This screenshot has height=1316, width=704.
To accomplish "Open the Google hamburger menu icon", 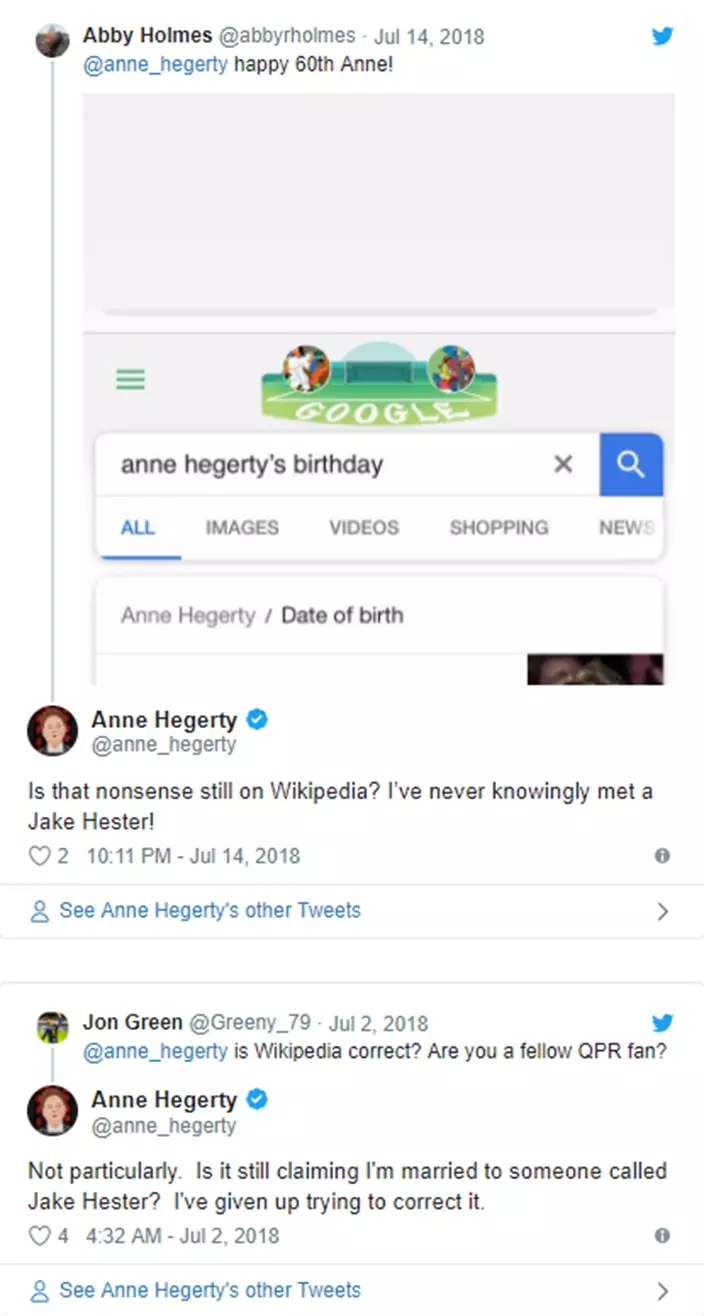I will click(x=130, y=380).
